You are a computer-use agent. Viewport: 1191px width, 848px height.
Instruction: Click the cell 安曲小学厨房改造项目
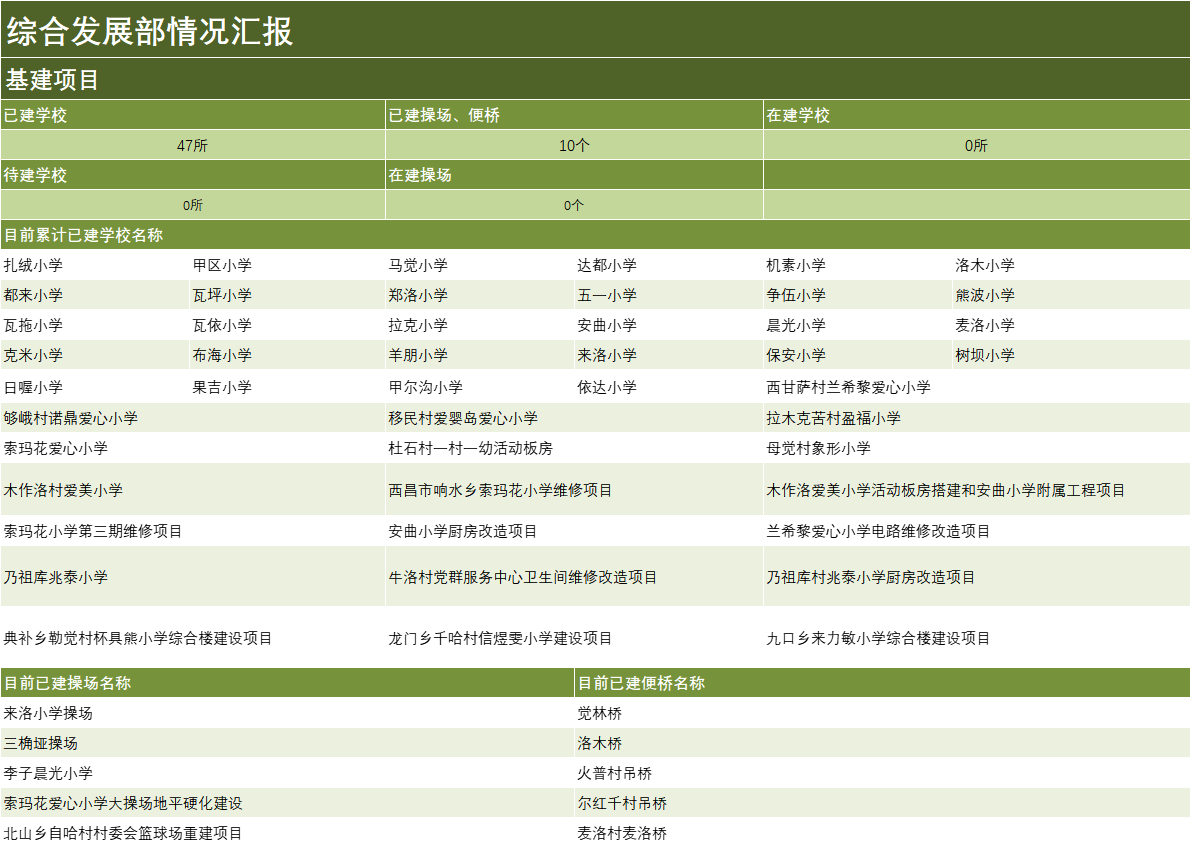coord(574,531)
